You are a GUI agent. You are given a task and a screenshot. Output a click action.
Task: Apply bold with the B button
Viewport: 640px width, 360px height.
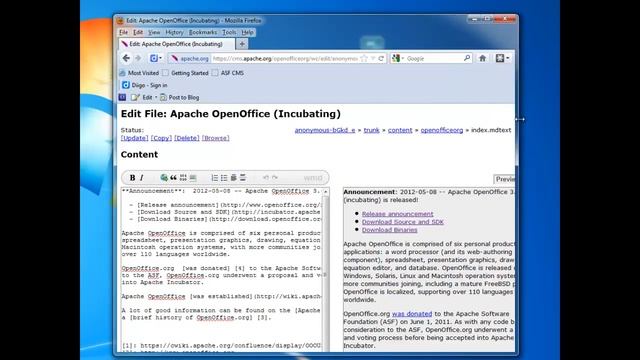point(132,178)
